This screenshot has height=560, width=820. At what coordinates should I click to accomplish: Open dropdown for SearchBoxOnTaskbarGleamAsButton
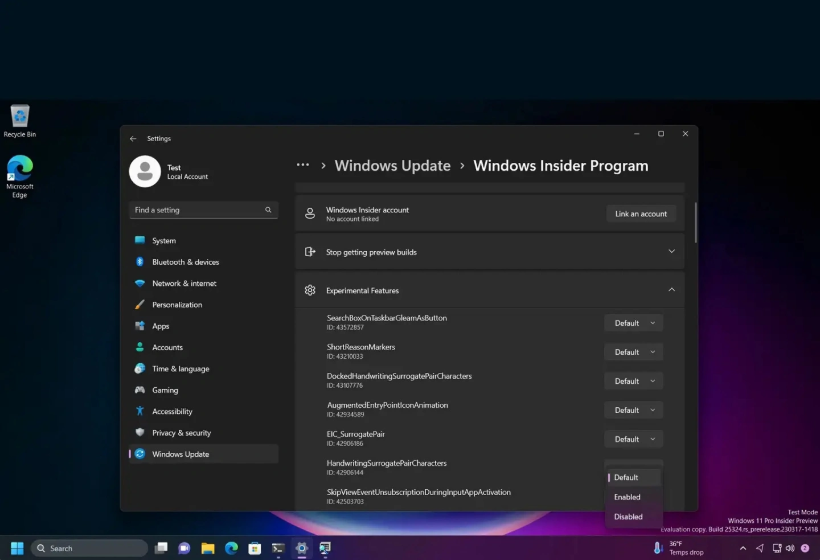click(x=633, y=323)
